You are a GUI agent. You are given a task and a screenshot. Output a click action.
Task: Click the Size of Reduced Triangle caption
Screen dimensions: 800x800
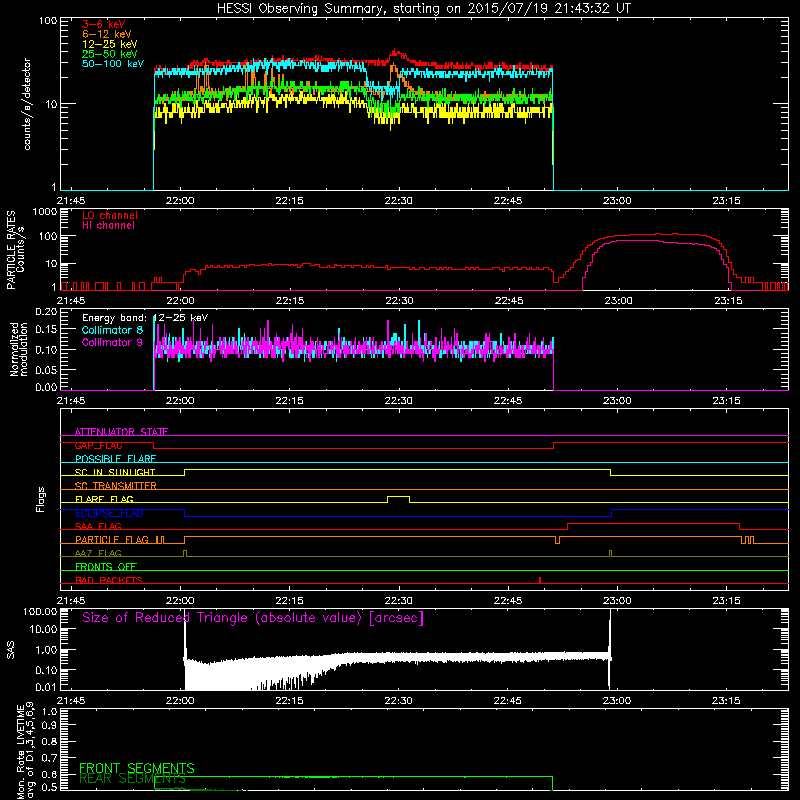[253, 618]
